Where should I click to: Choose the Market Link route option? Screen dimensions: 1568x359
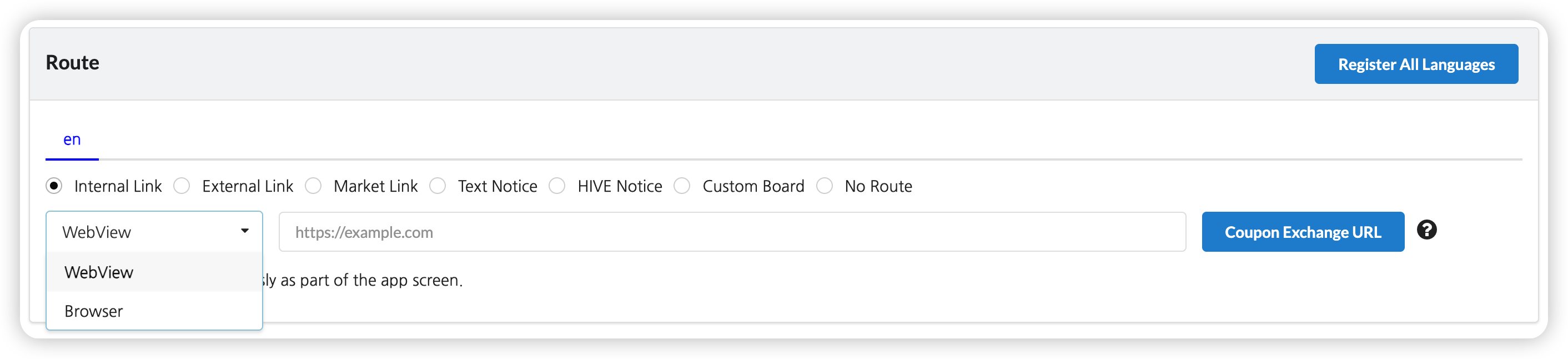[314, 186]
